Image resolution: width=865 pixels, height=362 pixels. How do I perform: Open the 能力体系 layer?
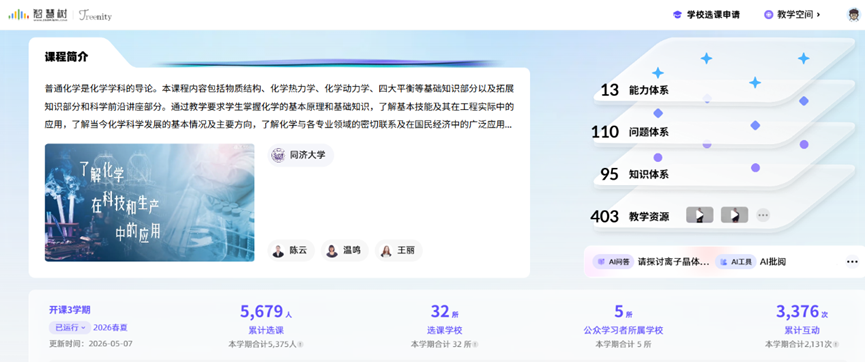pyautogui.click(x=649, y=90)
